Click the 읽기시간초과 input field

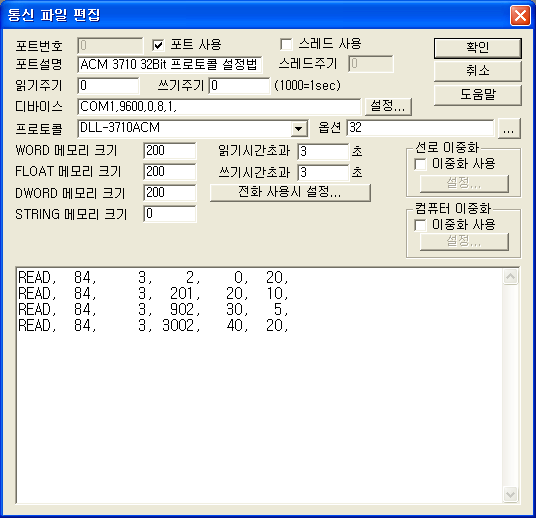(x=323, y=152)
